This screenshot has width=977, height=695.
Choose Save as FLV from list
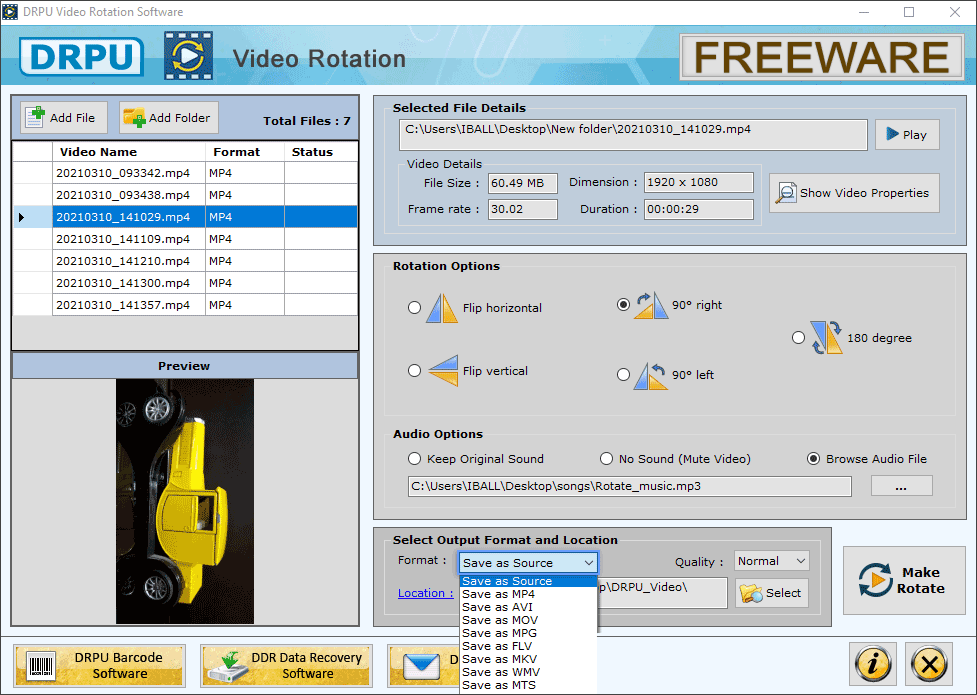pos(528,646)
